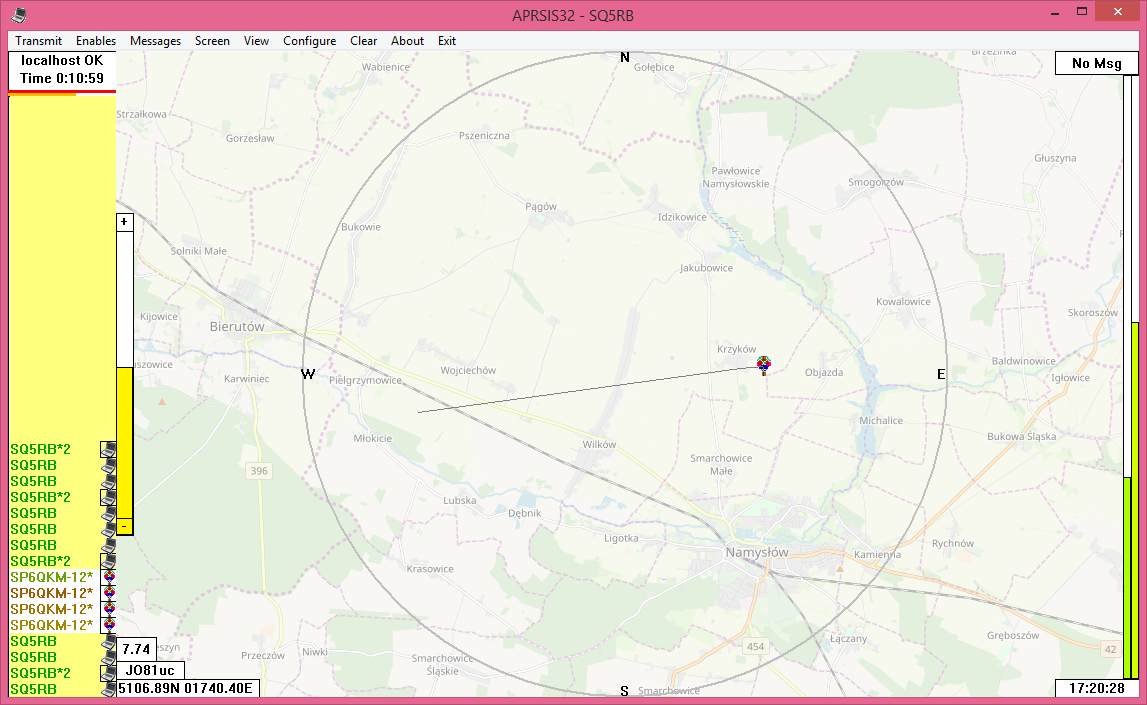Click the Gręboszów label on the map

[x=1013, y=636]
